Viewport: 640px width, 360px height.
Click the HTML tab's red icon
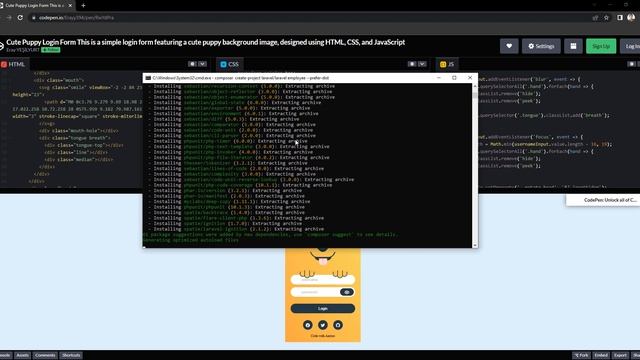coord(4,64)
